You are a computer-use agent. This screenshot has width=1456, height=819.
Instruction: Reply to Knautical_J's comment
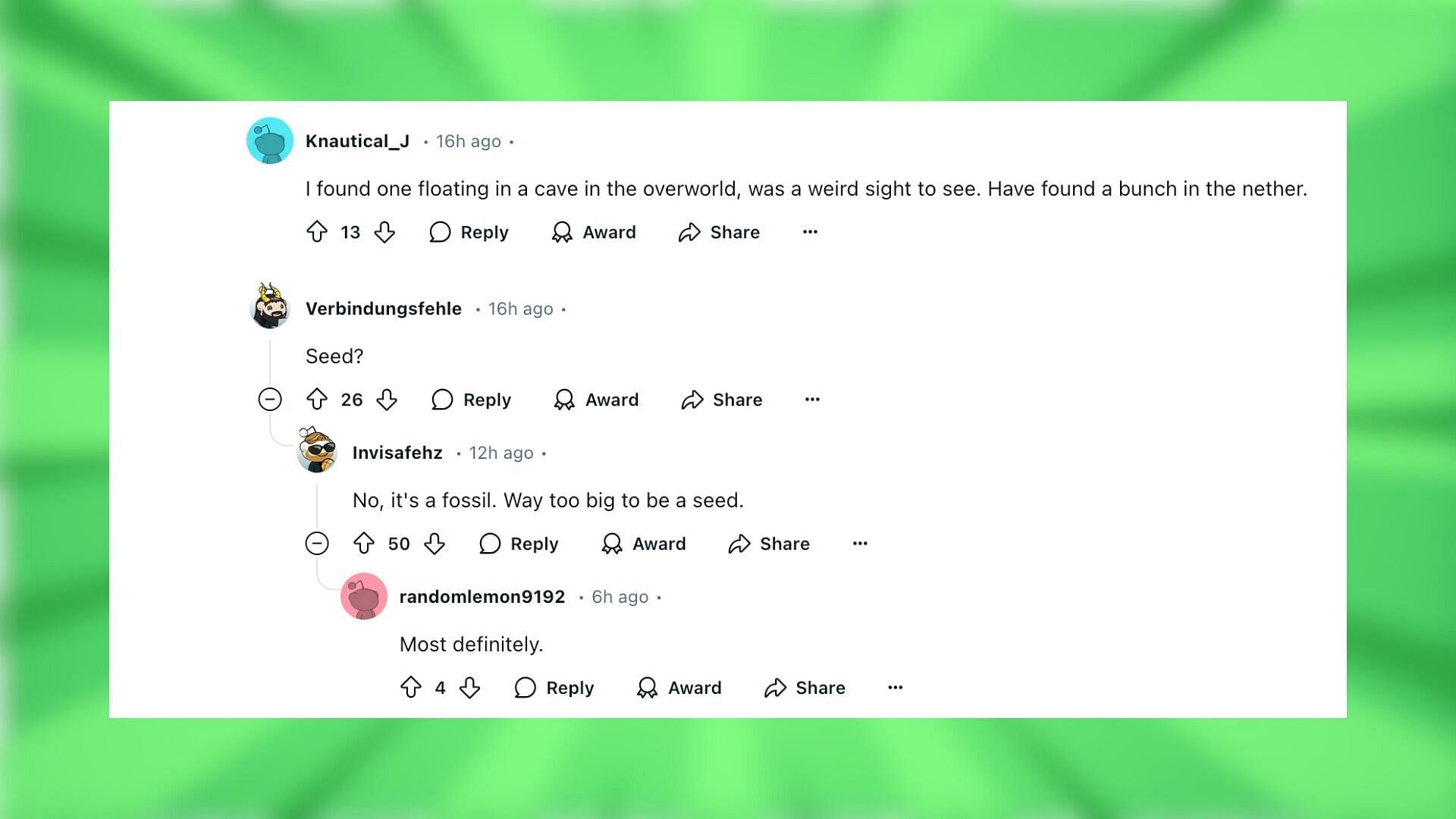click(469, 232)
